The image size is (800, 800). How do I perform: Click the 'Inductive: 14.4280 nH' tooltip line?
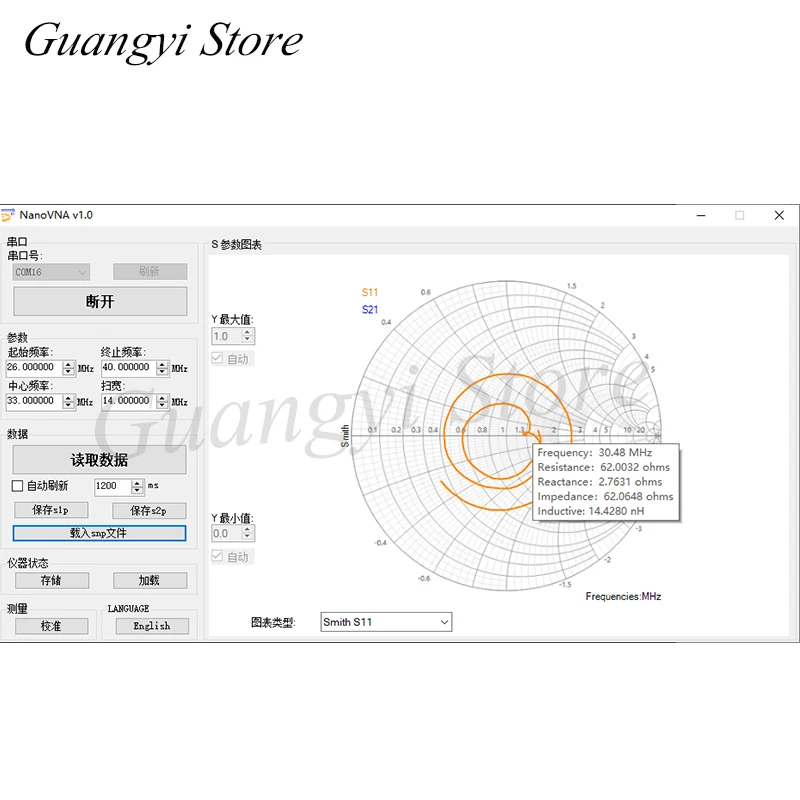(x=591, y=511)
